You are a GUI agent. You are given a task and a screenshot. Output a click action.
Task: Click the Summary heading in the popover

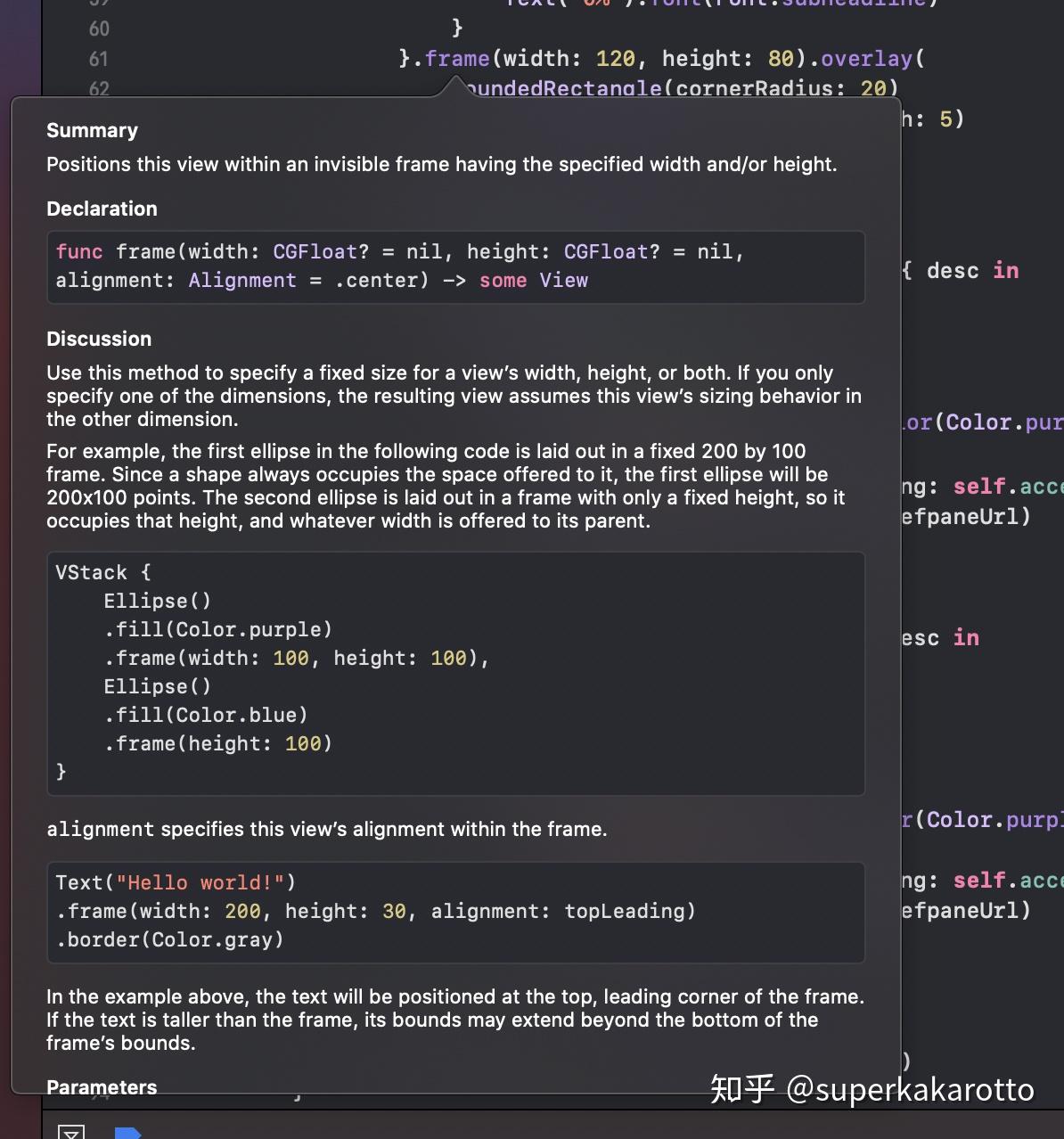pos(92,130)
